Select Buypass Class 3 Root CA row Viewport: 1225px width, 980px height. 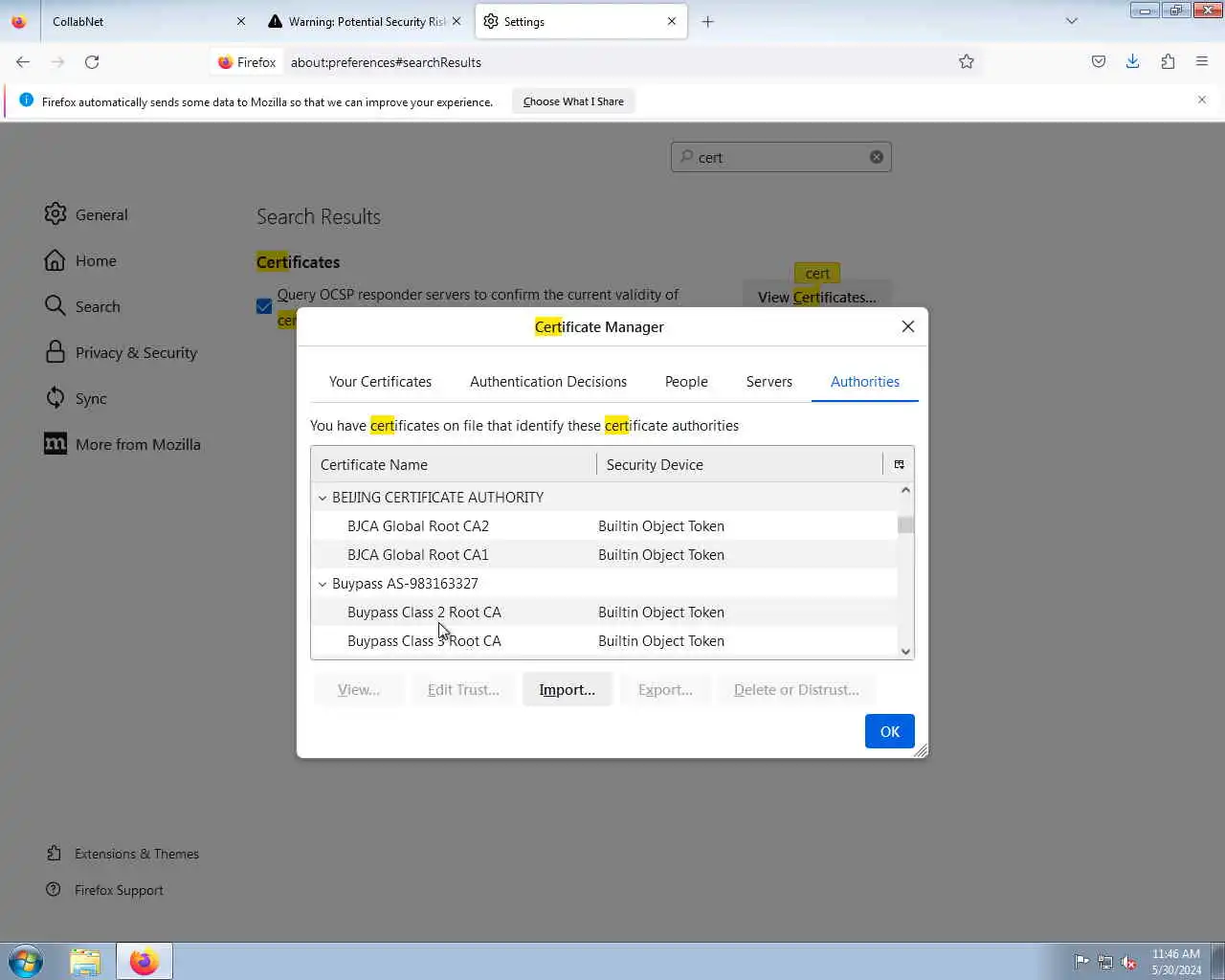coord(604,641)
